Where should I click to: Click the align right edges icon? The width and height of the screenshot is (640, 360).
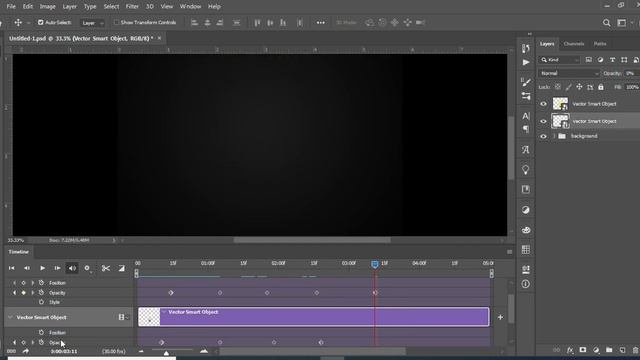[x=220, y=22]
